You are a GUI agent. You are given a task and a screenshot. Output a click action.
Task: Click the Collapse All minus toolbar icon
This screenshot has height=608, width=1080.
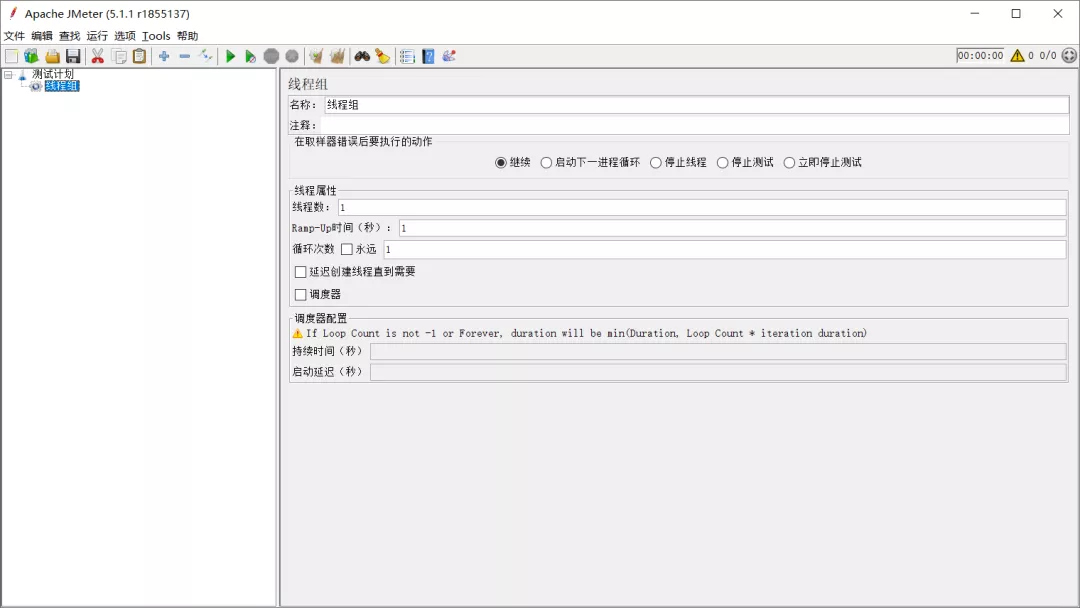tap(185, 56)
